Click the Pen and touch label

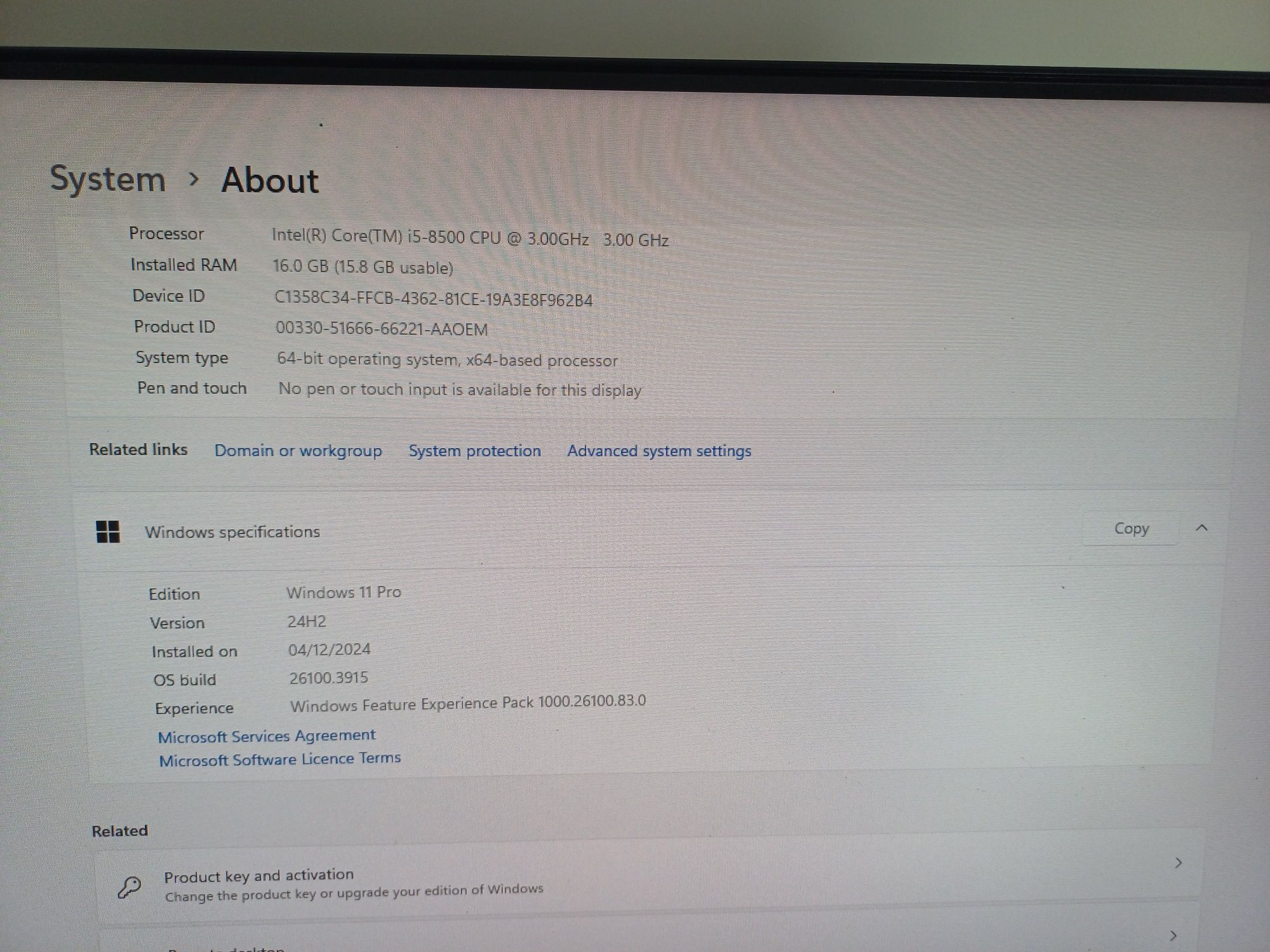[192, 388]
